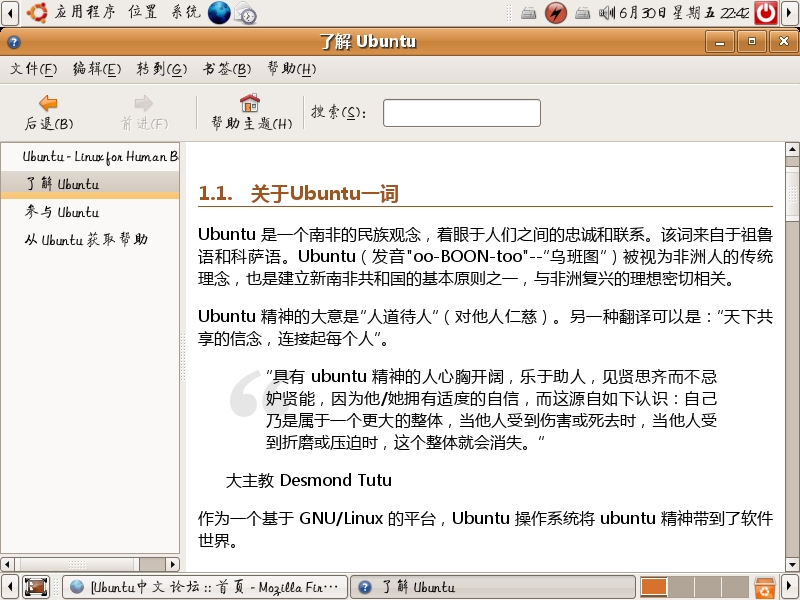The height and width of the screenshot is (600, 800).
Task: Click the bottom panel left hide arrow
Action: (10, 587)
